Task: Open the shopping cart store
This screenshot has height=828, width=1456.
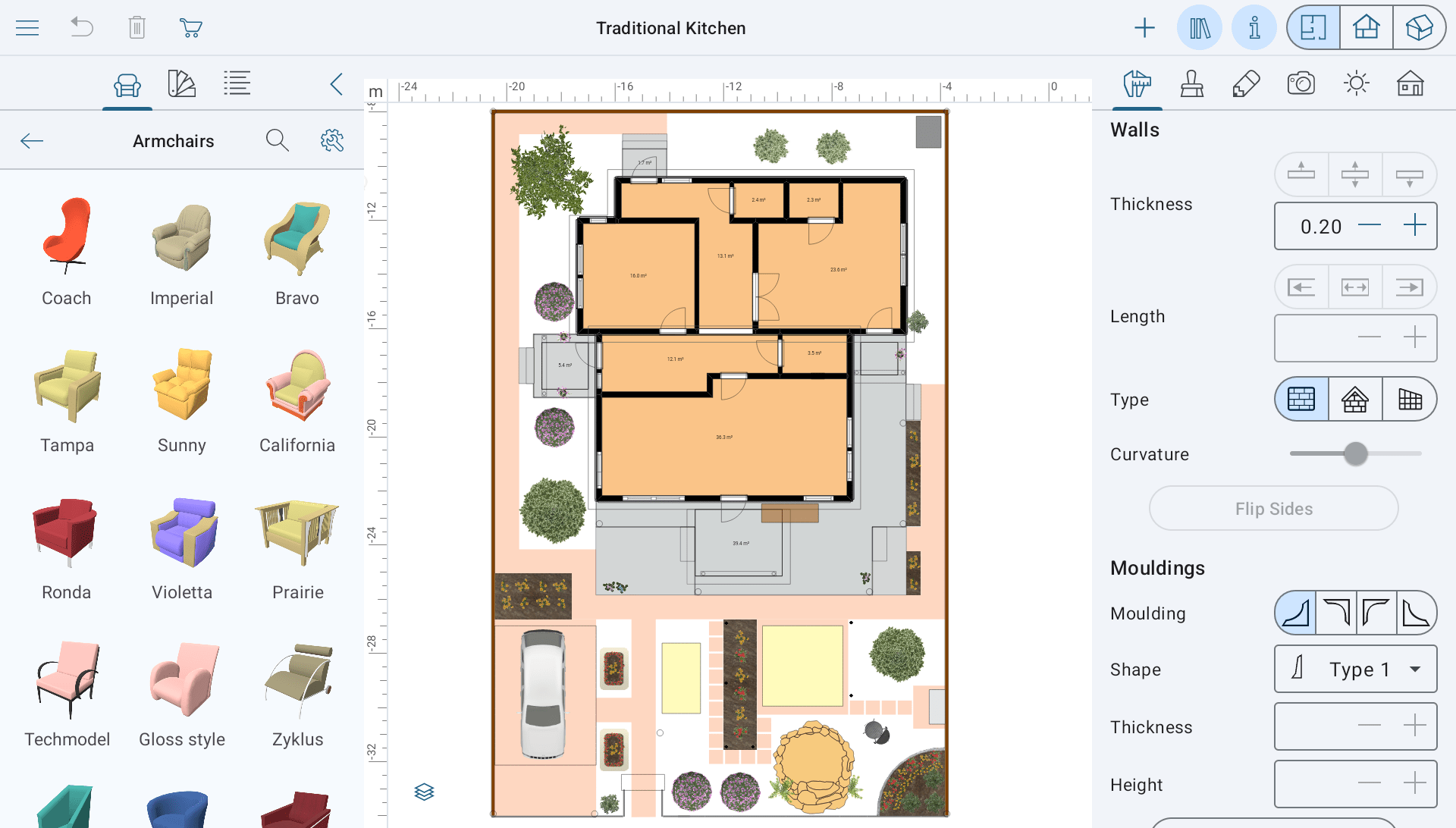Action: click(190, 28)
